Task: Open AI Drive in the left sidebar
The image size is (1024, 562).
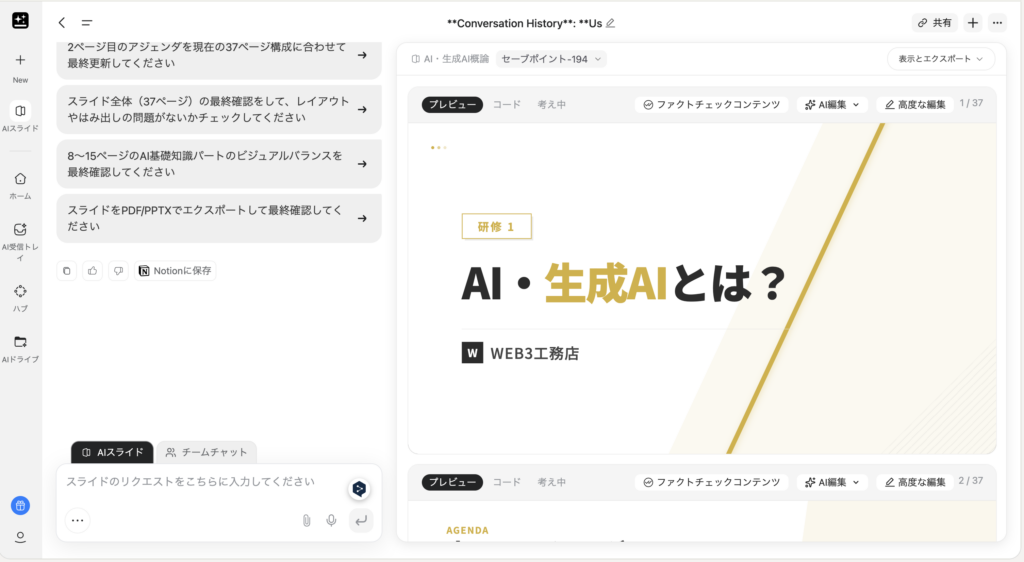Action: (x=20, y=346)
